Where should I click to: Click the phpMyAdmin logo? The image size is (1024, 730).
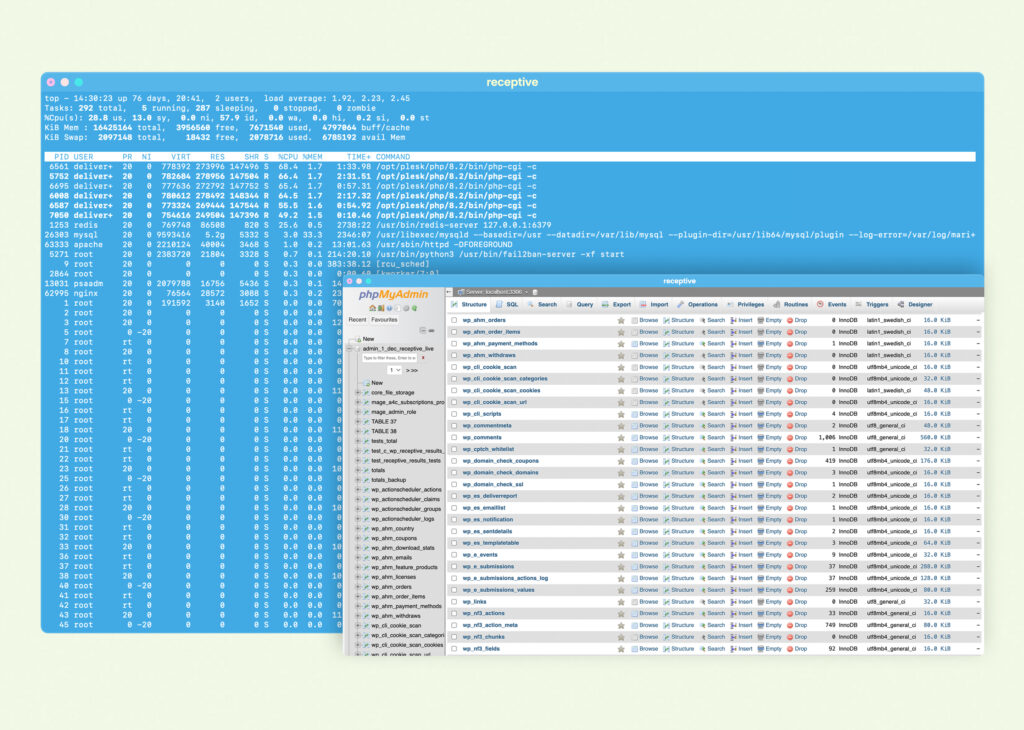(393, 294)
